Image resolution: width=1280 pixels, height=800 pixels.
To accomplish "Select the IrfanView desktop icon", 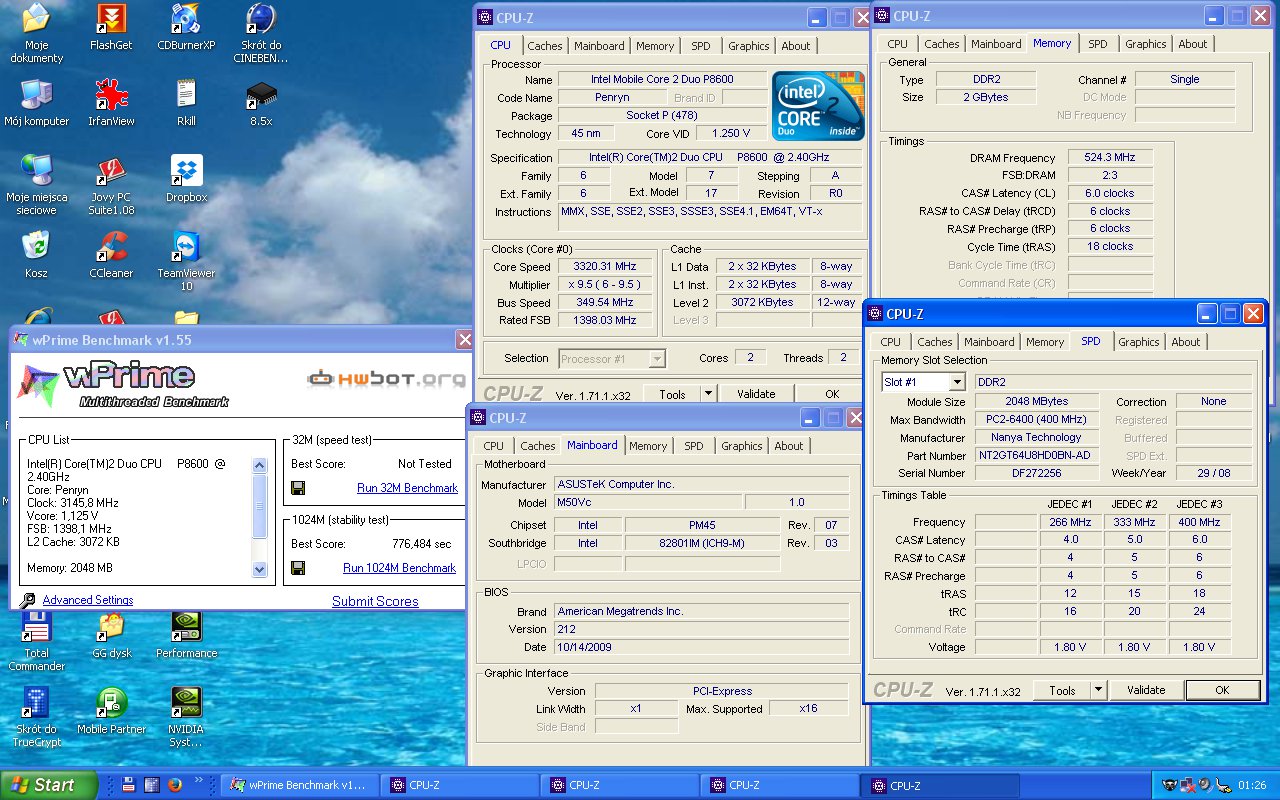I will pos(111,95).
